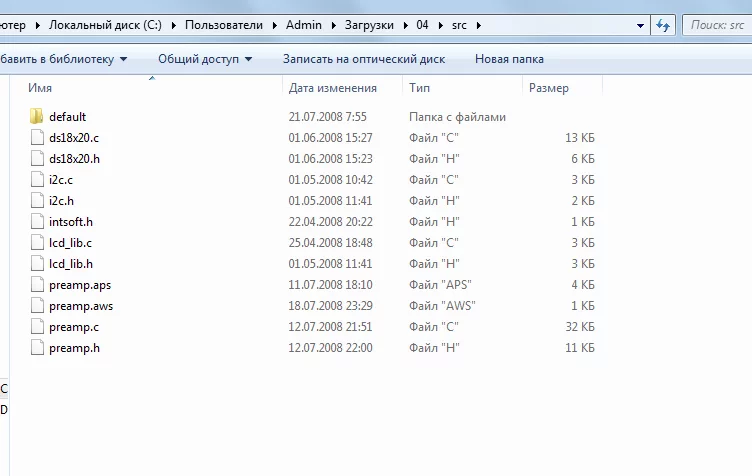Click the Поиск: src search field

point(717,25)
